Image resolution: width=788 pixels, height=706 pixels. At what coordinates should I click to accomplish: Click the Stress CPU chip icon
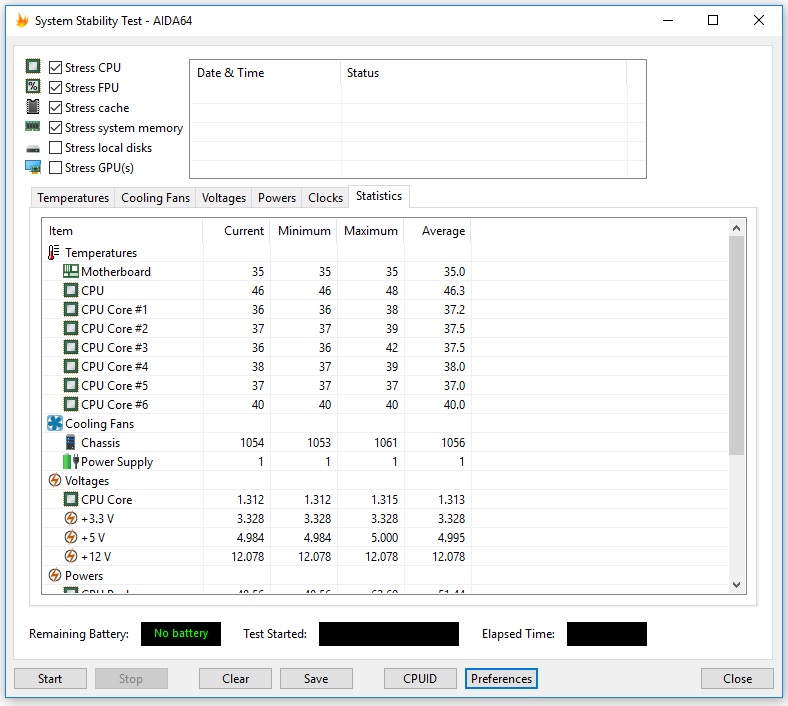coord(33,66)
